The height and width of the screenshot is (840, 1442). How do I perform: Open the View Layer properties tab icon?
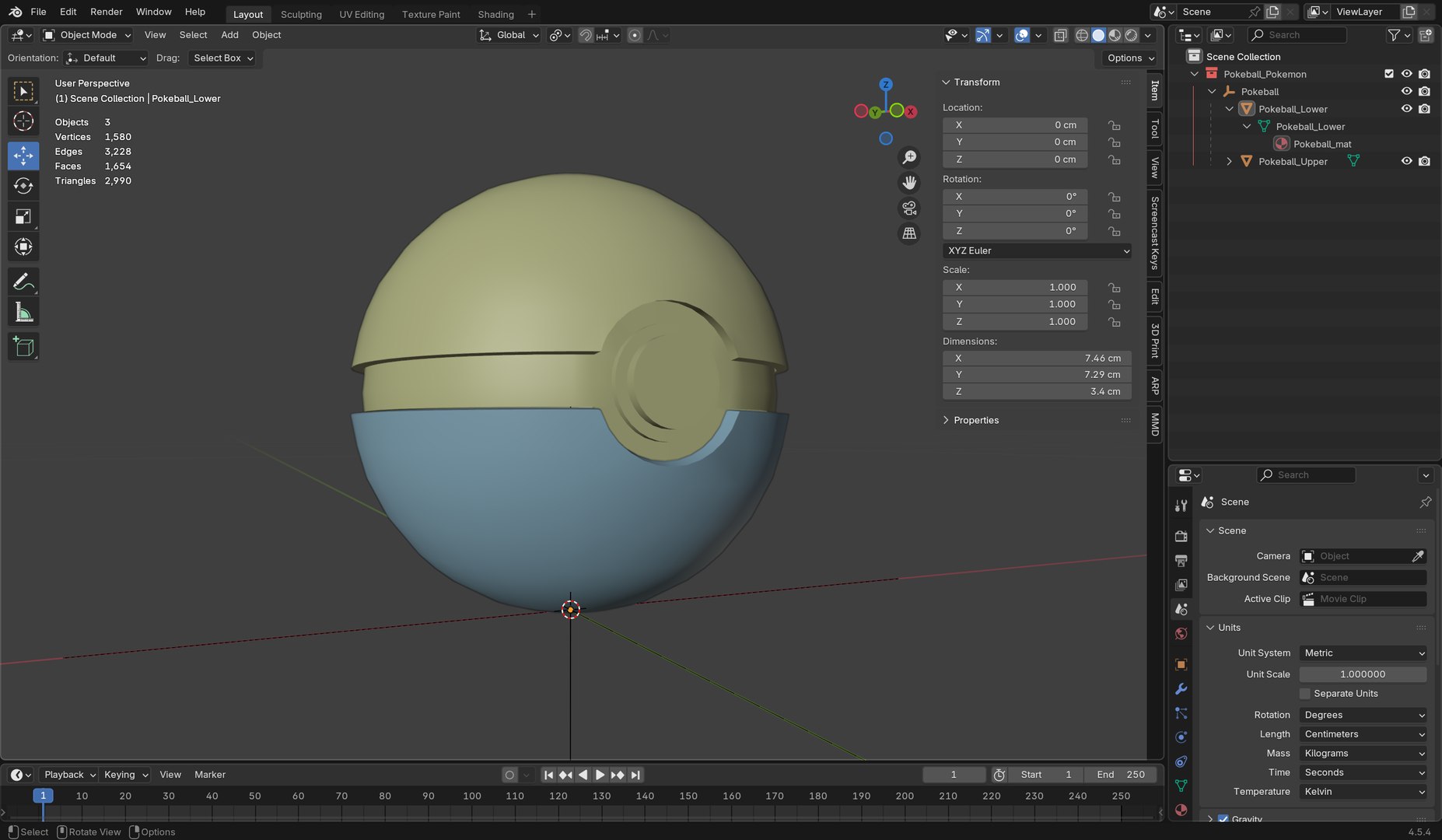click(1181, 584)
